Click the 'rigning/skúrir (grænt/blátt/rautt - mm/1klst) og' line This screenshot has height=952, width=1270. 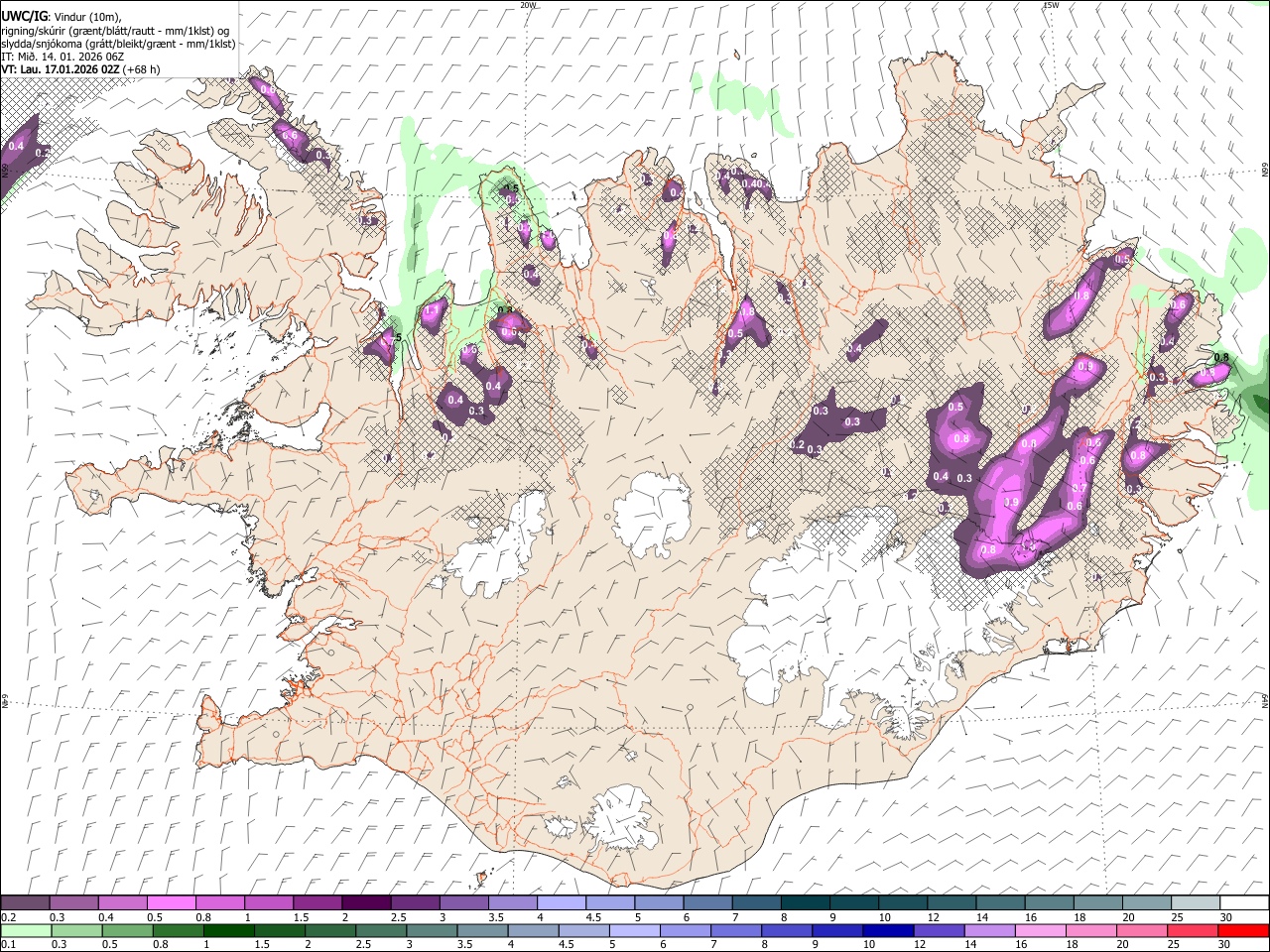click(x=115, y=31)
